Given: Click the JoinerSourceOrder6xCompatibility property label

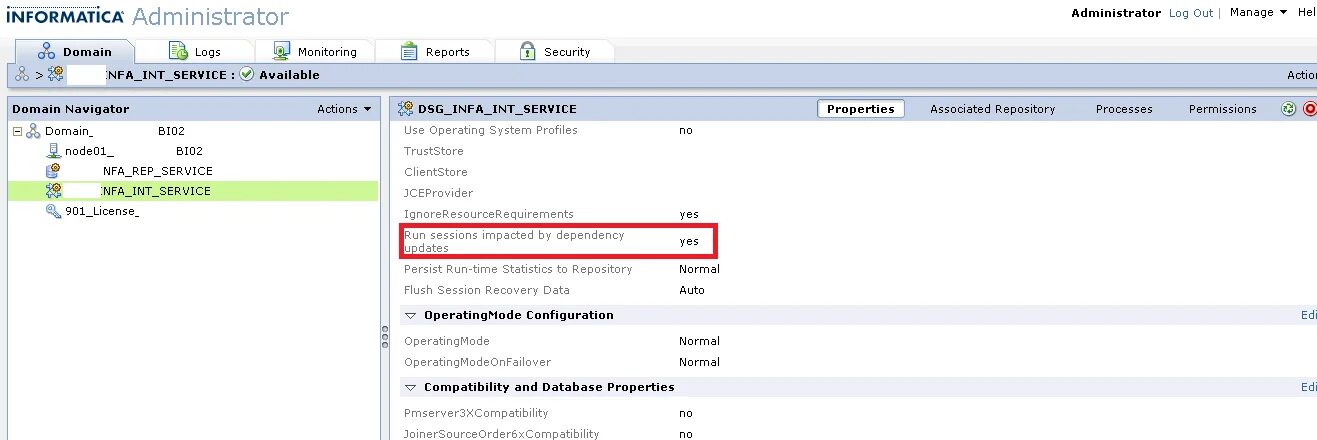Looking at the screenshot, I should tap(502, 434).
